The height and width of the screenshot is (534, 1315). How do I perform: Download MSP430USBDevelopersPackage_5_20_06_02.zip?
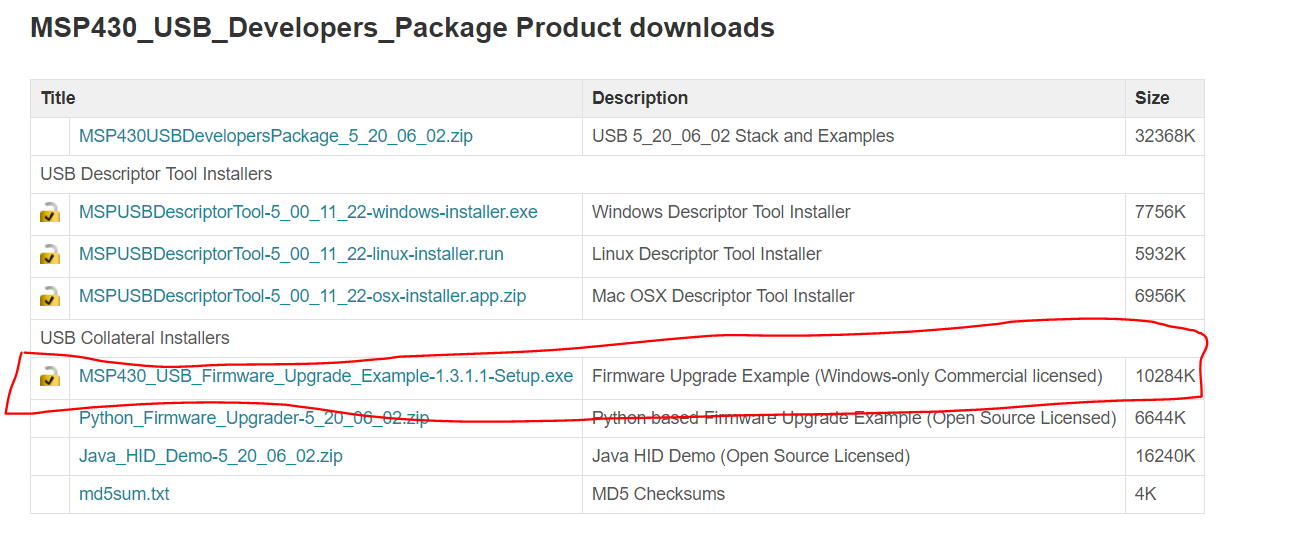click(276, 136)
